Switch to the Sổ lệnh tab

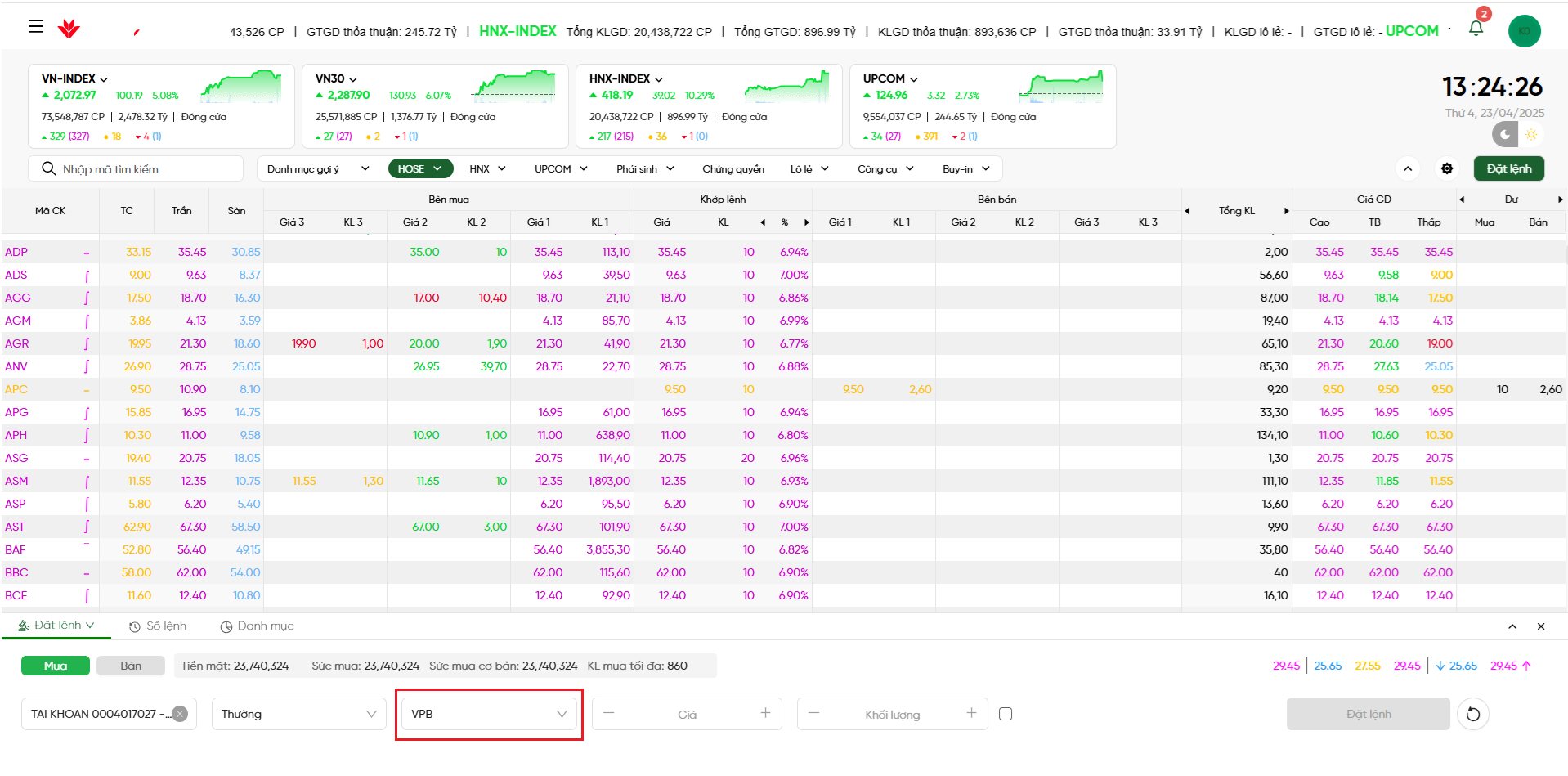(x=158, y=626)
